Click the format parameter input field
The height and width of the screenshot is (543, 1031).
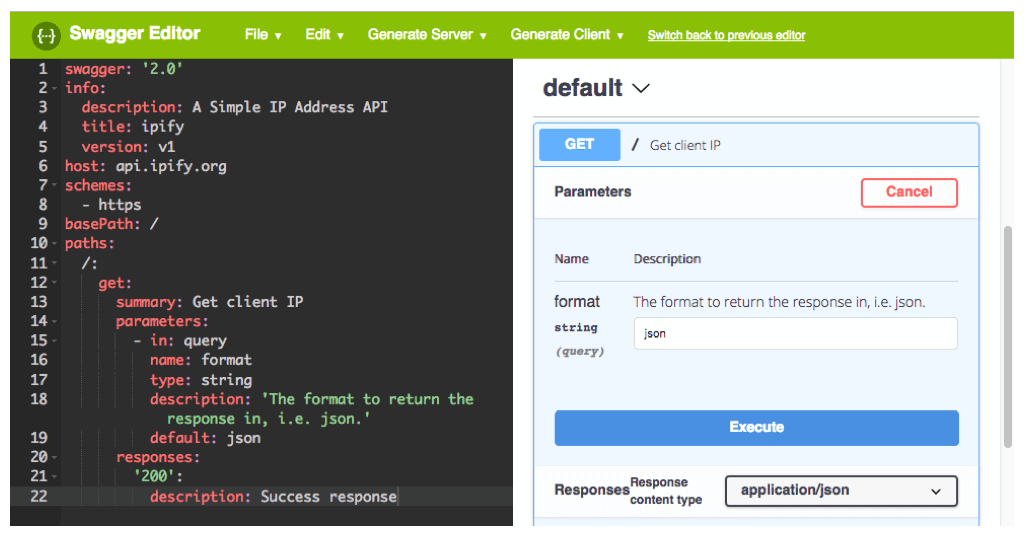(795, 334)
